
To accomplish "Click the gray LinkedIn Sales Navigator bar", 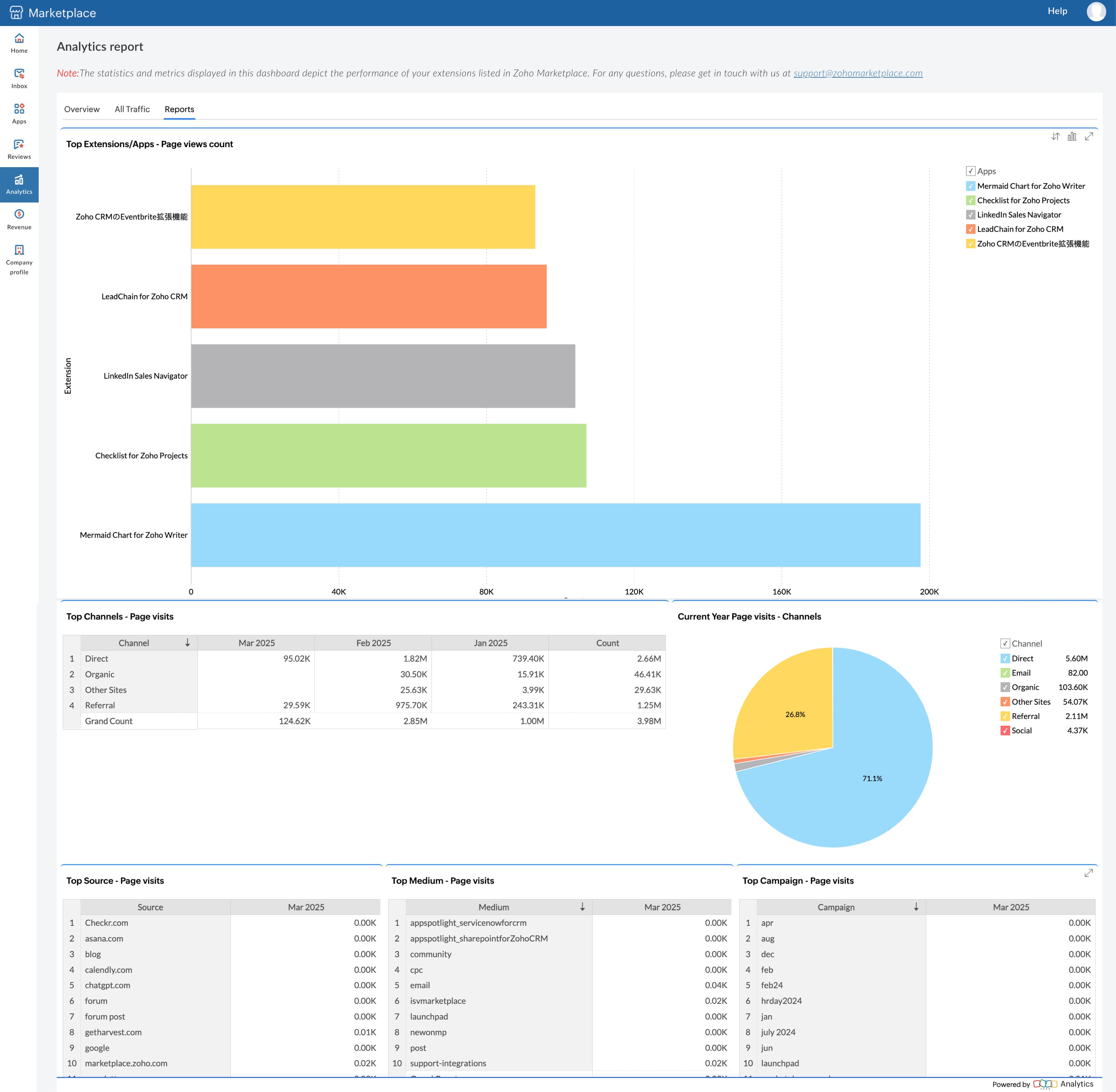I will click(x=383, y=376).
